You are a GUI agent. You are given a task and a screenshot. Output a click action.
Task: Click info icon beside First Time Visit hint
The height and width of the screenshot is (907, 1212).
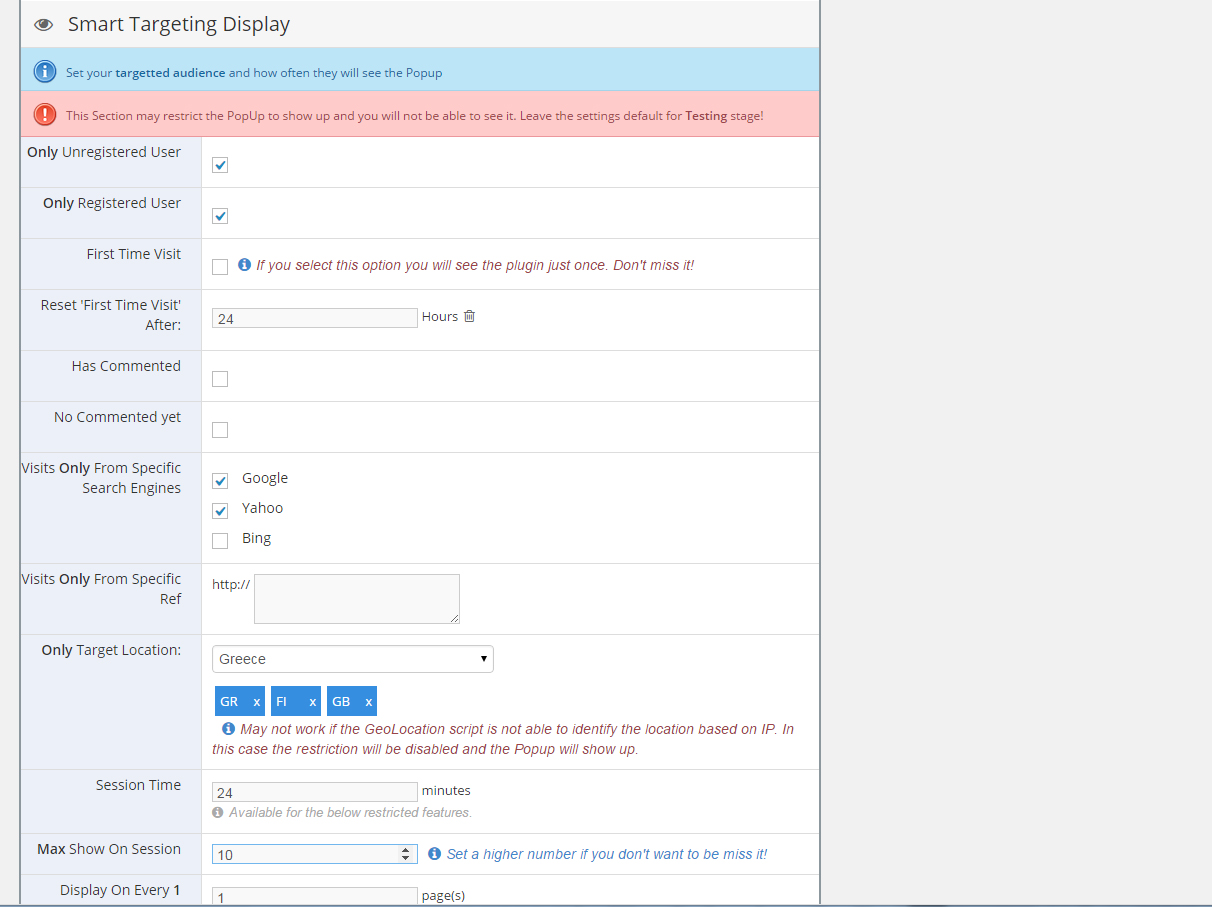[x=244, y=265]
